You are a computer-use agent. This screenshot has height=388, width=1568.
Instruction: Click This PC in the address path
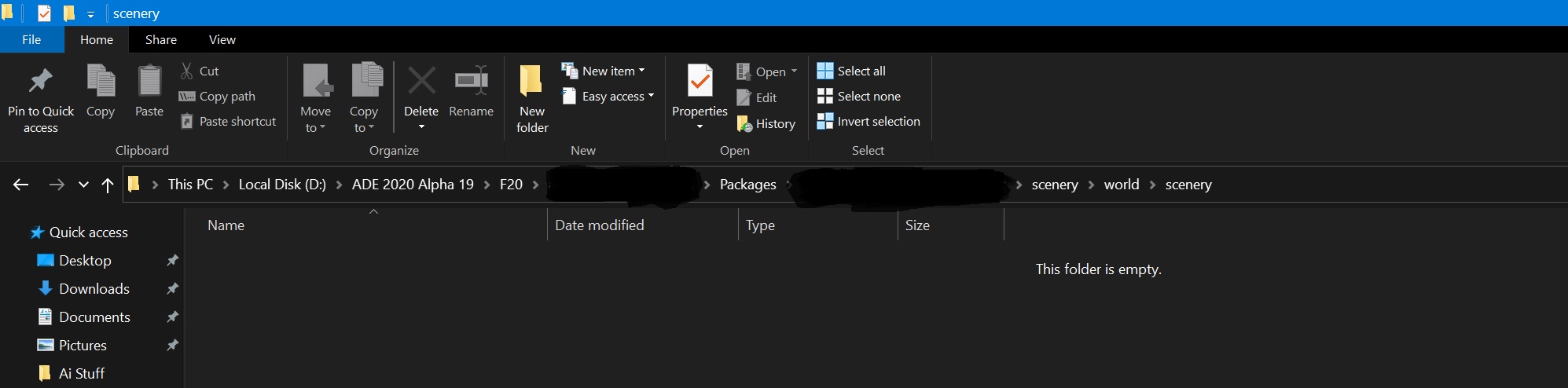coord(190,185)
